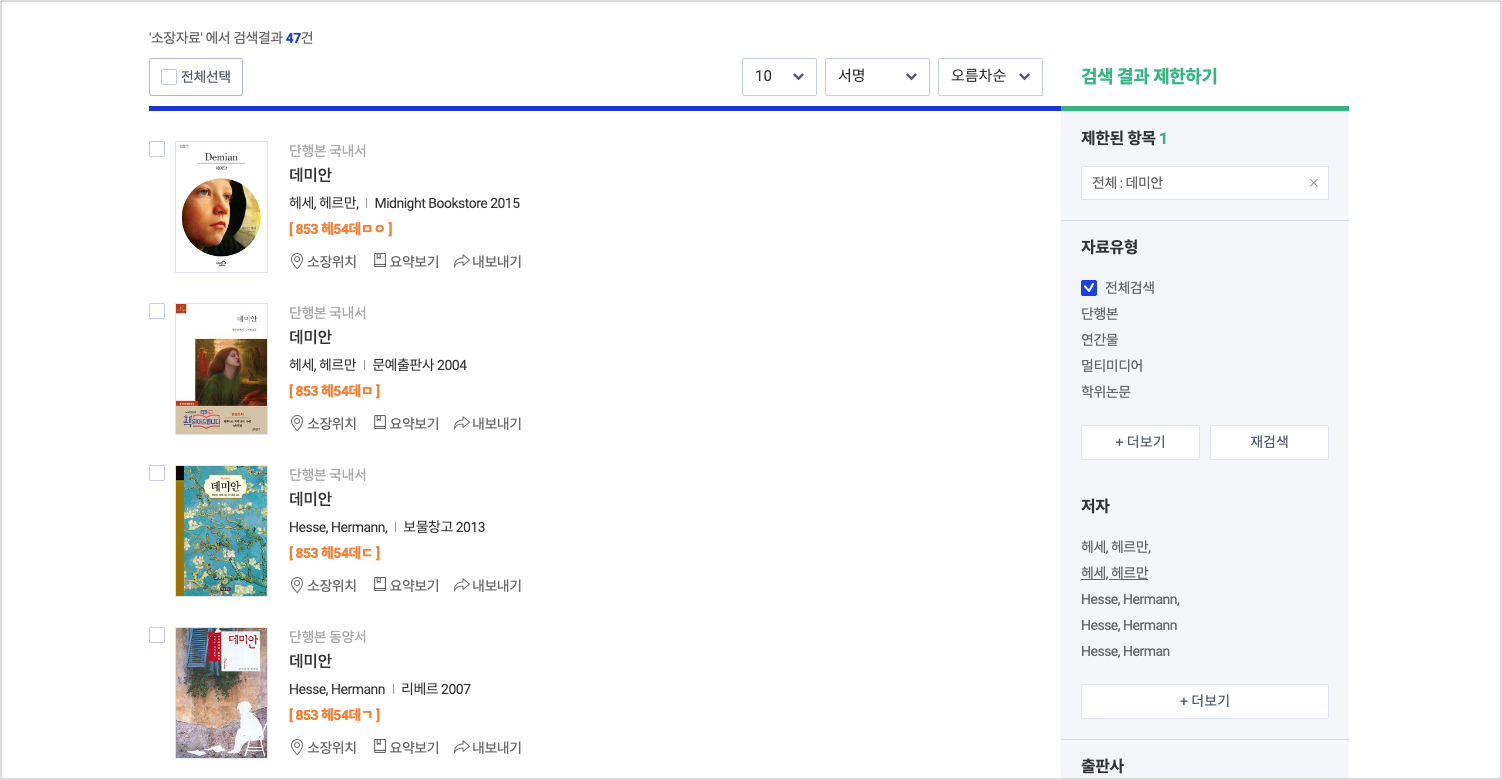Show 소장위치 for the 문예출판사 2004 edition
Viewport: 1502px width, 780px height.
[x=323, y=423]
